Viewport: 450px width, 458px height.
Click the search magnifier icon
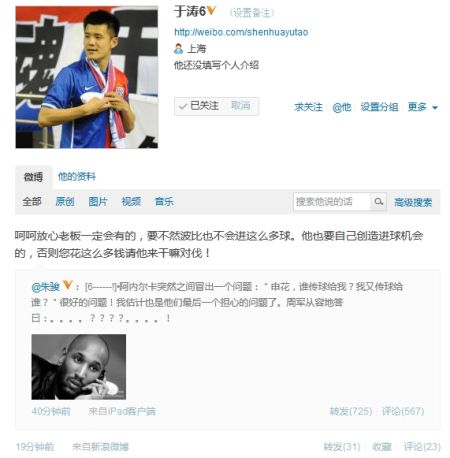pos(378,201)
